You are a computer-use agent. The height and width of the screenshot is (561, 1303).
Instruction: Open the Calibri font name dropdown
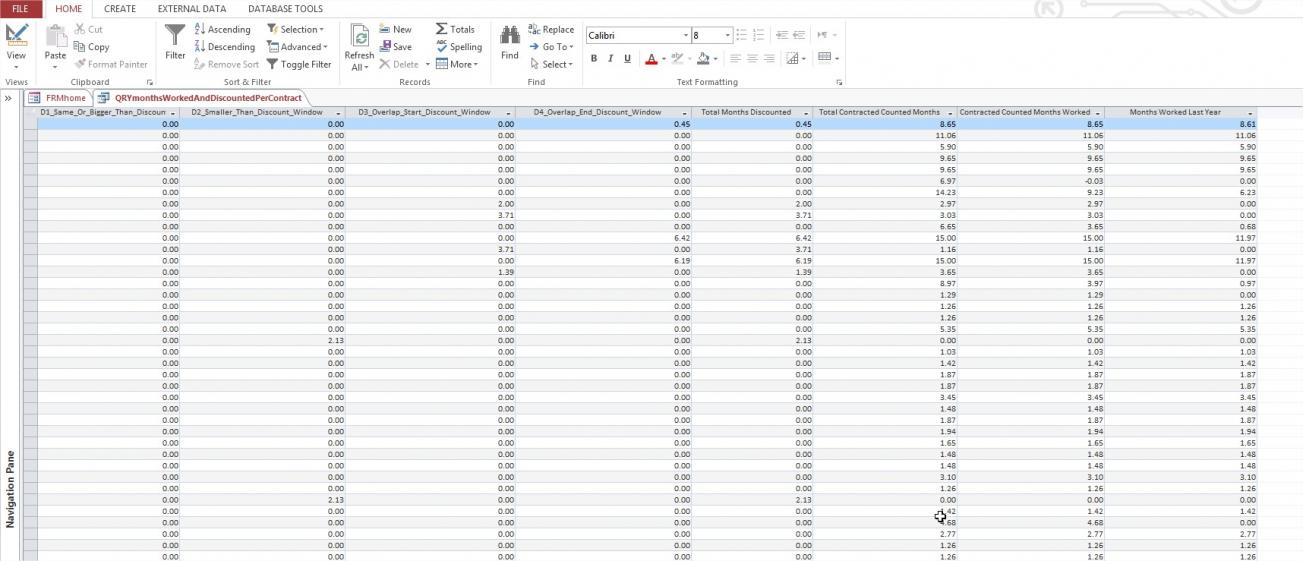point(685,36)
